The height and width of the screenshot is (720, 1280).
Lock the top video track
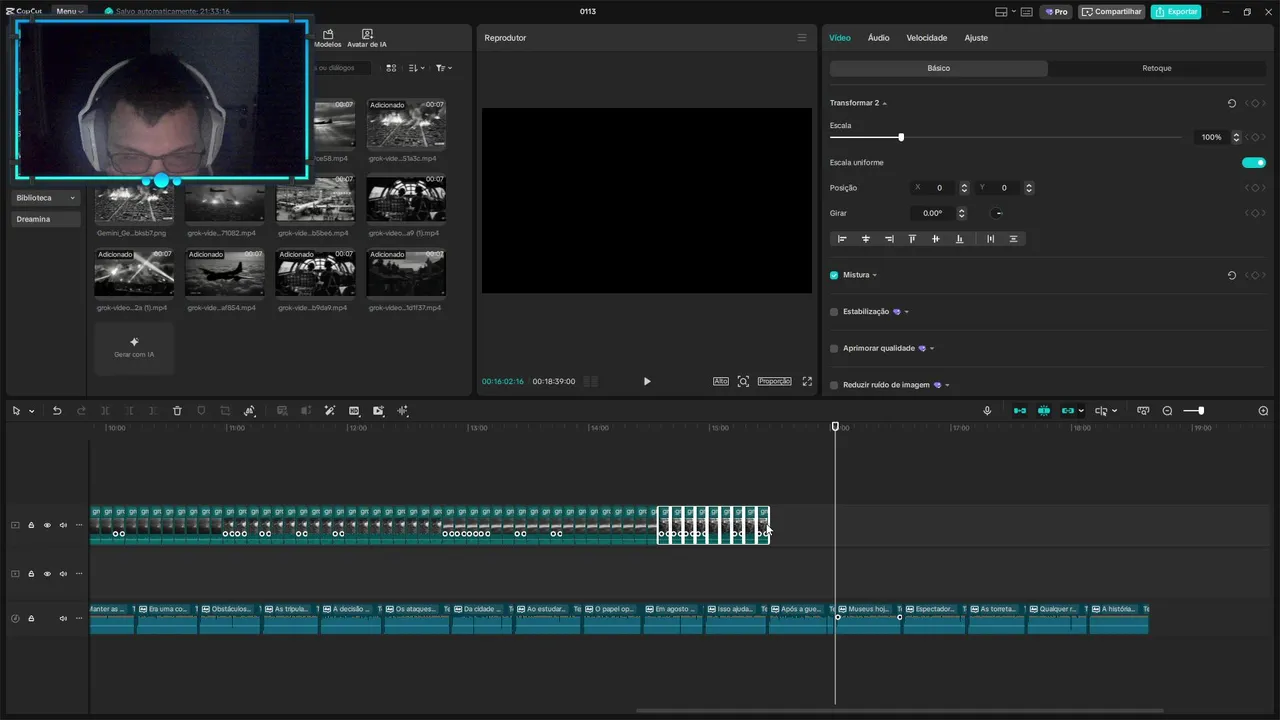tap(31, 525)
